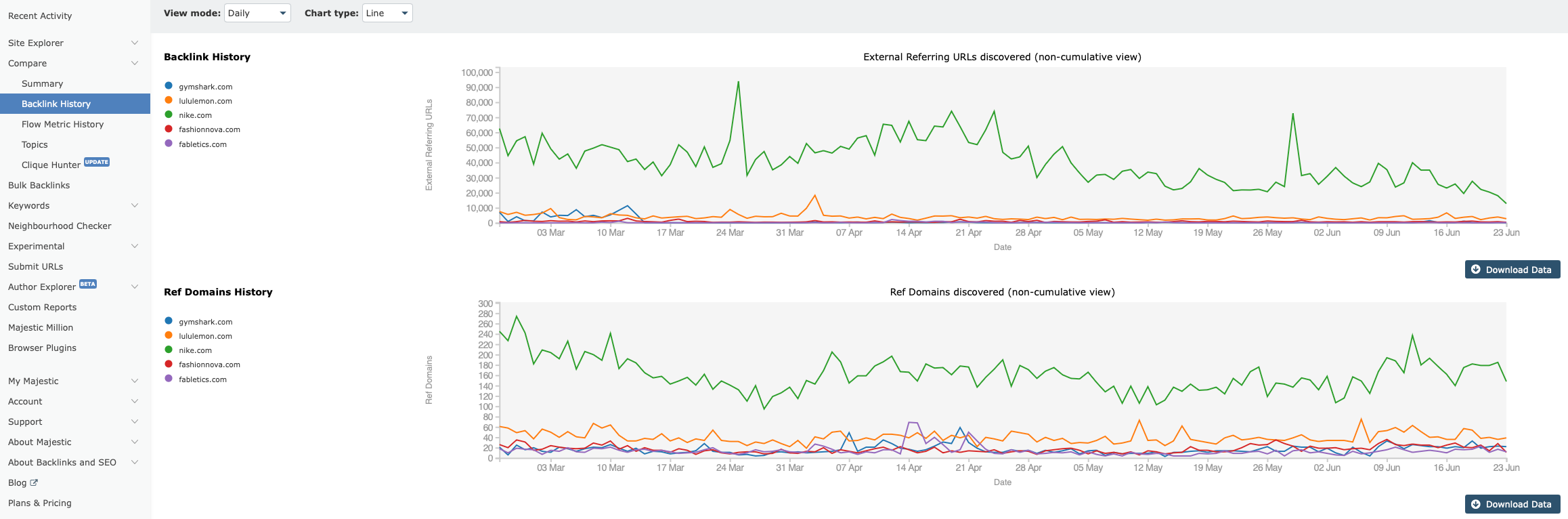Click the BETA badge beside Author Explorer
Viewport: 1568px width, 519px height.
click(x=88, y=285)
